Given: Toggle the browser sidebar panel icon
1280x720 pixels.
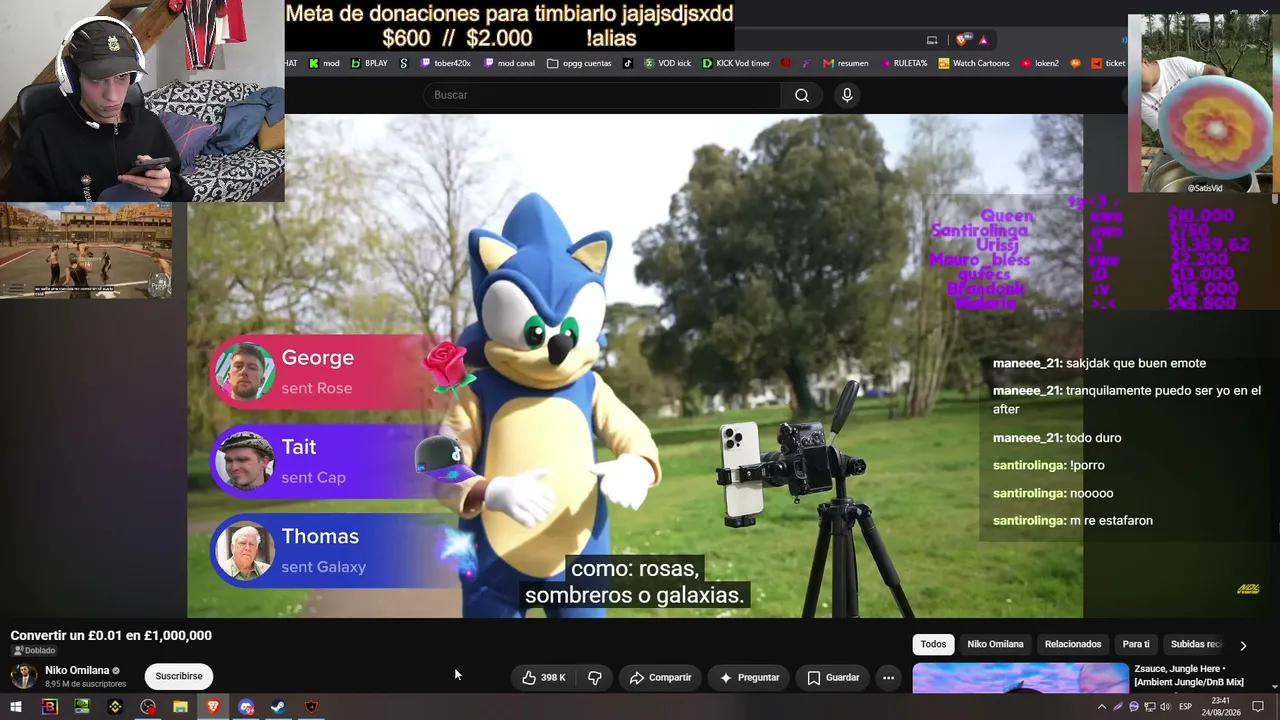Looking at the screenshot, I should coord(932,40).
